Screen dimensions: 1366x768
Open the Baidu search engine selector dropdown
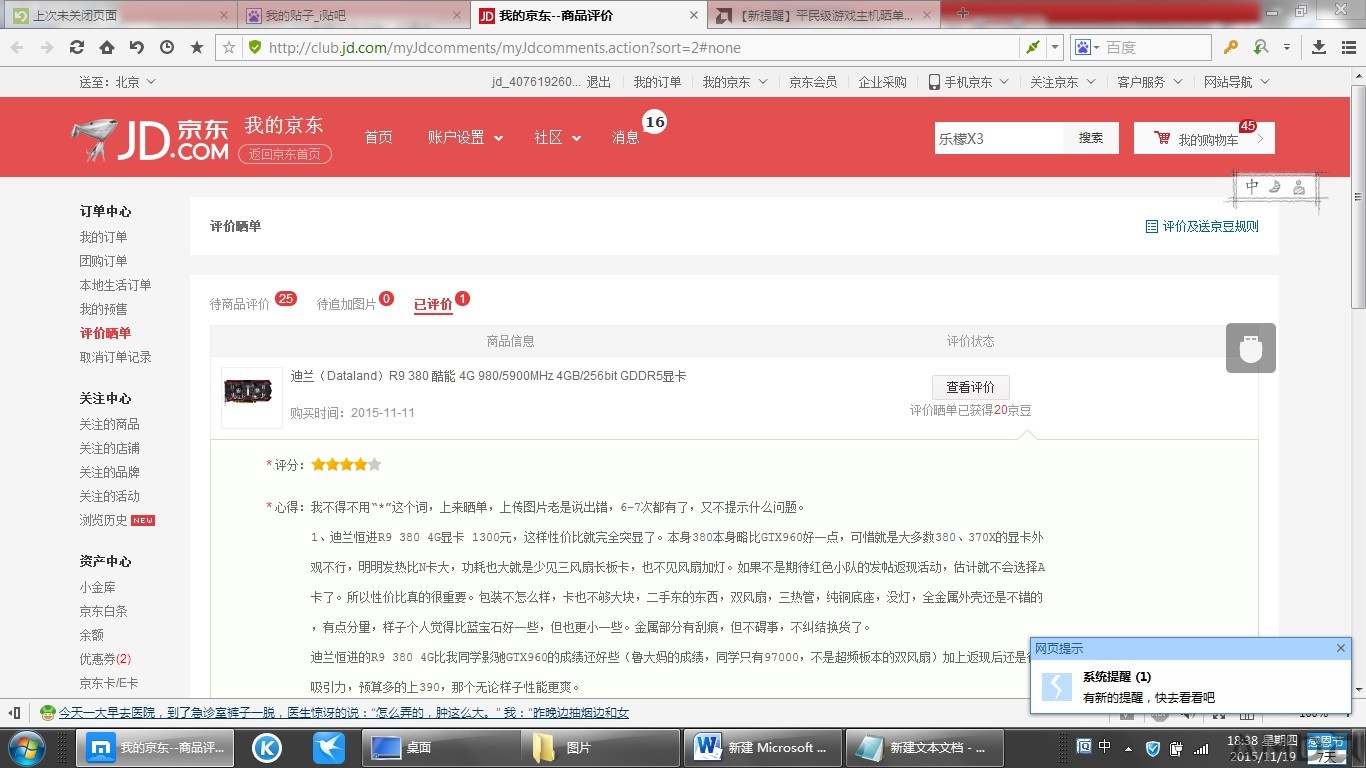click(x=1086, y=47)
